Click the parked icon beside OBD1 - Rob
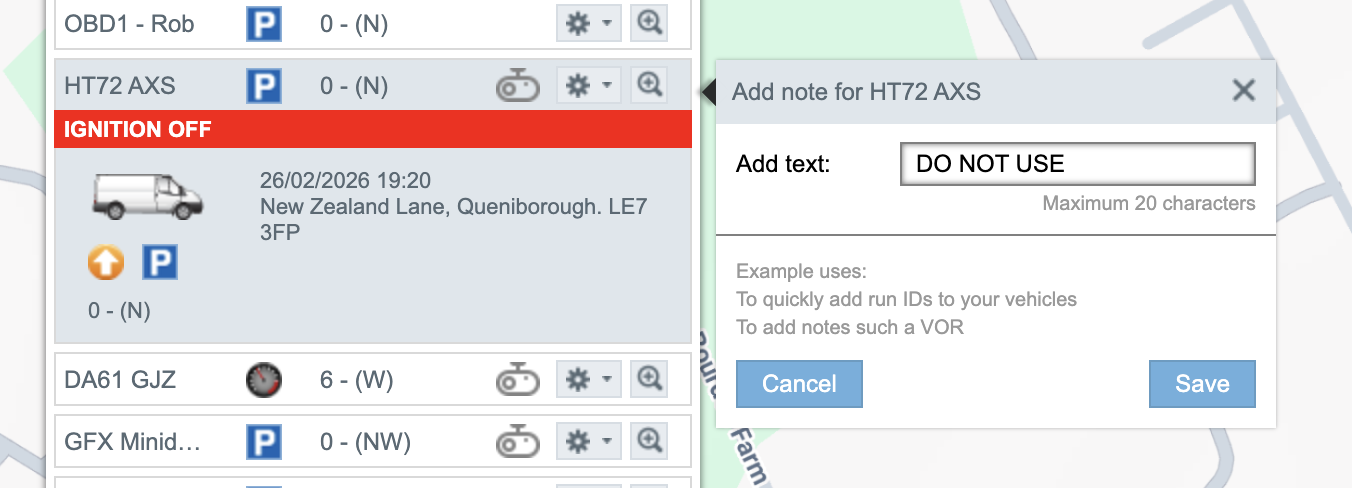The image size is (1352, 488). point(264,24)
